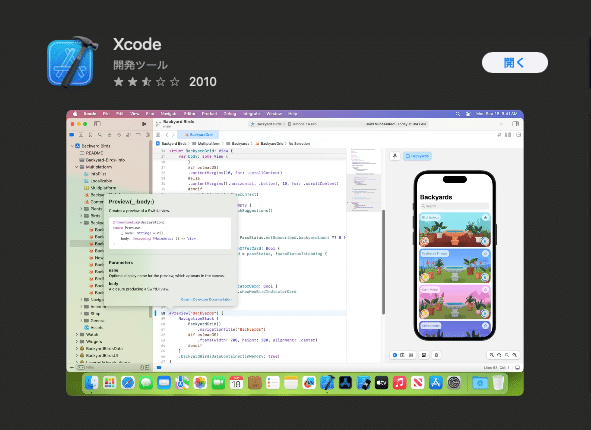Click Launchpad in the dock
The width and height of the screenshot is (591, 430).
(x=110, y=383)
